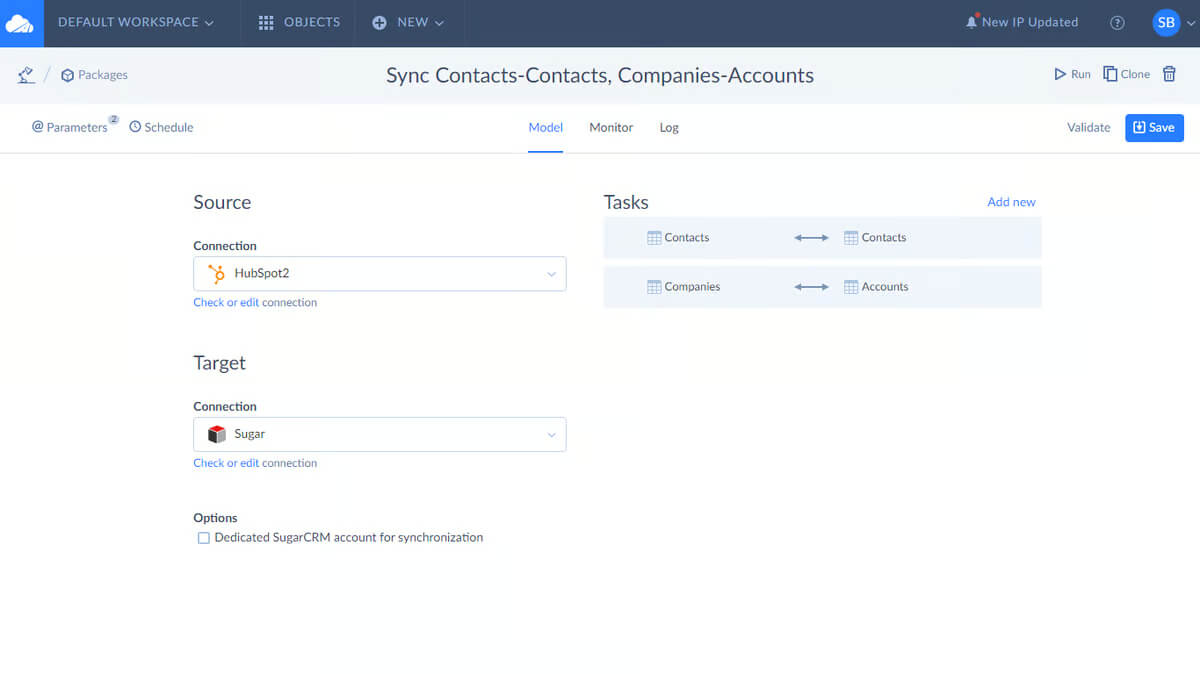The image size is (1200, 674).
Task: Click the plus icon beside New
Action: coord(380,22)
